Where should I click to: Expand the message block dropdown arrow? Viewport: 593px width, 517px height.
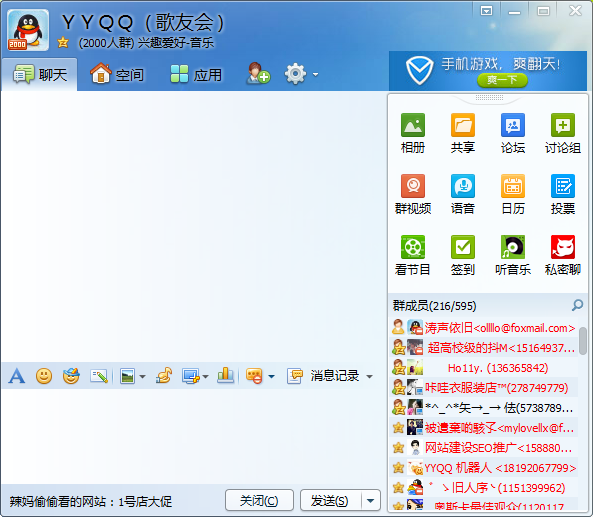tap(271, 377)
